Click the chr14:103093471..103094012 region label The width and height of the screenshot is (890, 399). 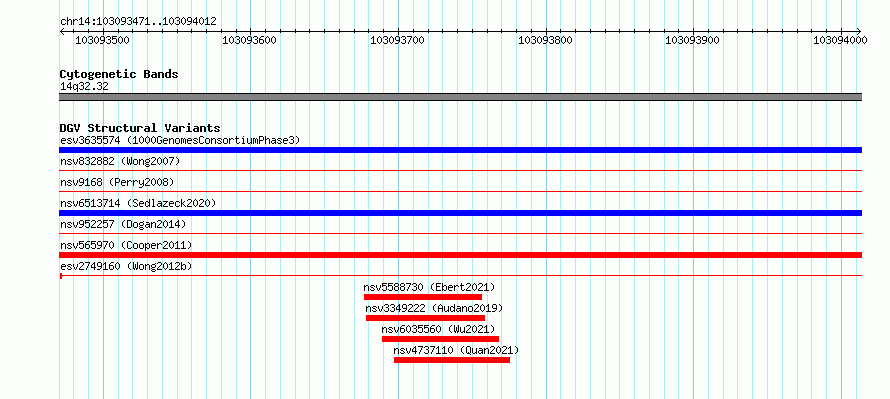pyautogui.click(x=138, y=22)
